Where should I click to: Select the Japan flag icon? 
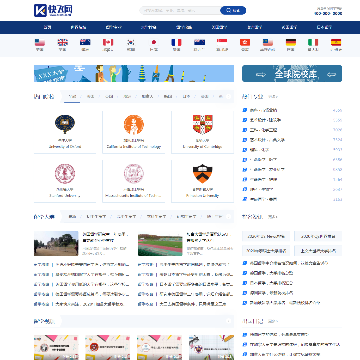(153, 42)
